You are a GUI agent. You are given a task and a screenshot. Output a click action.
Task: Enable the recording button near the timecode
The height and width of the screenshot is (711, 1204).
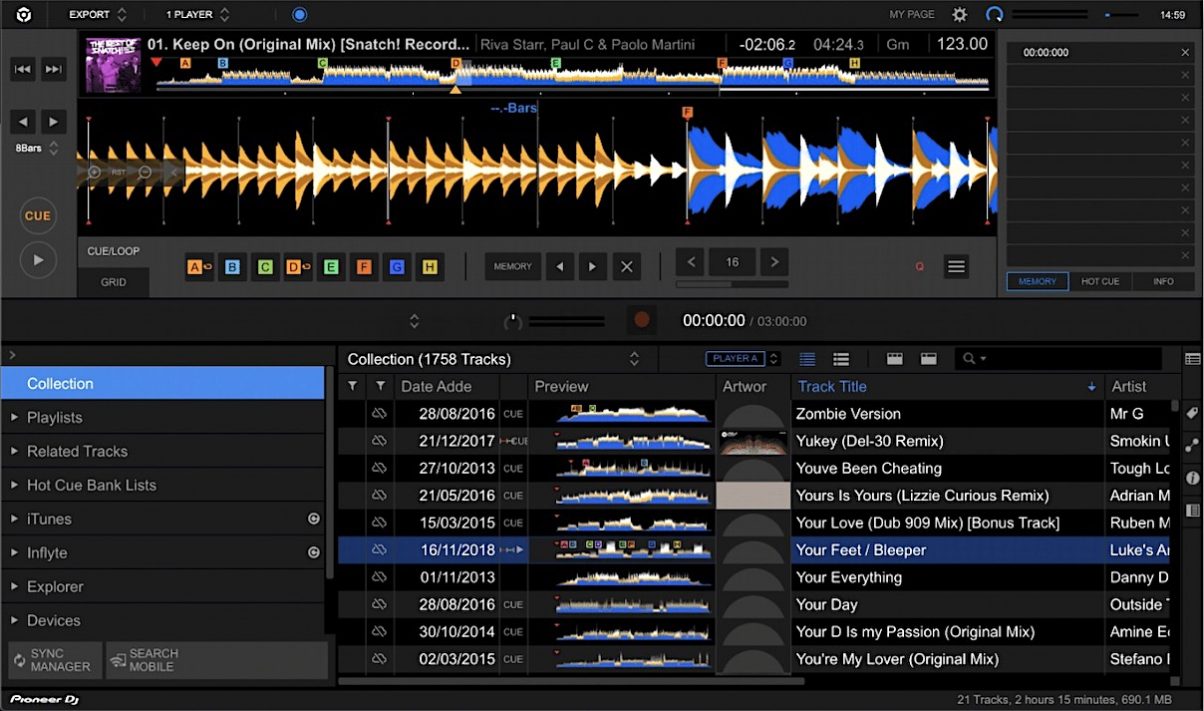(x=639, y=320)
